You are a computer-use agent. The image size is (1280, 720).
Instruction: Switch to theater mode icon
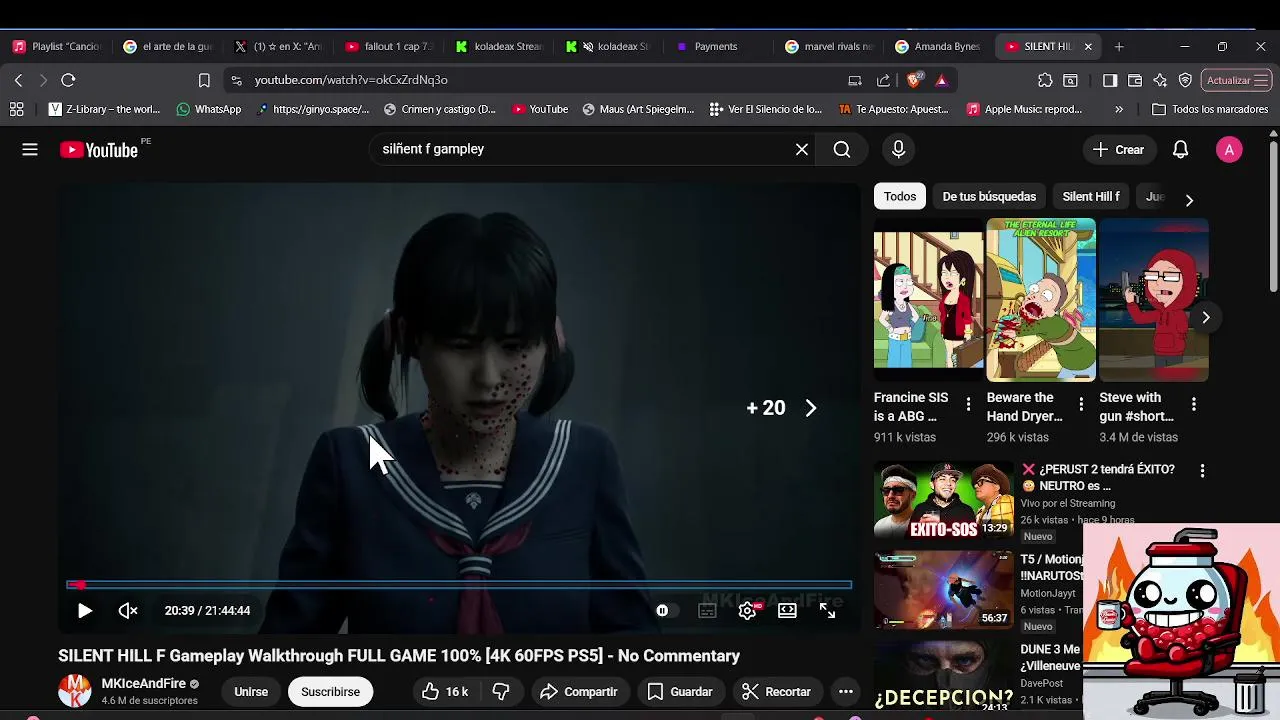click(787, 610)
